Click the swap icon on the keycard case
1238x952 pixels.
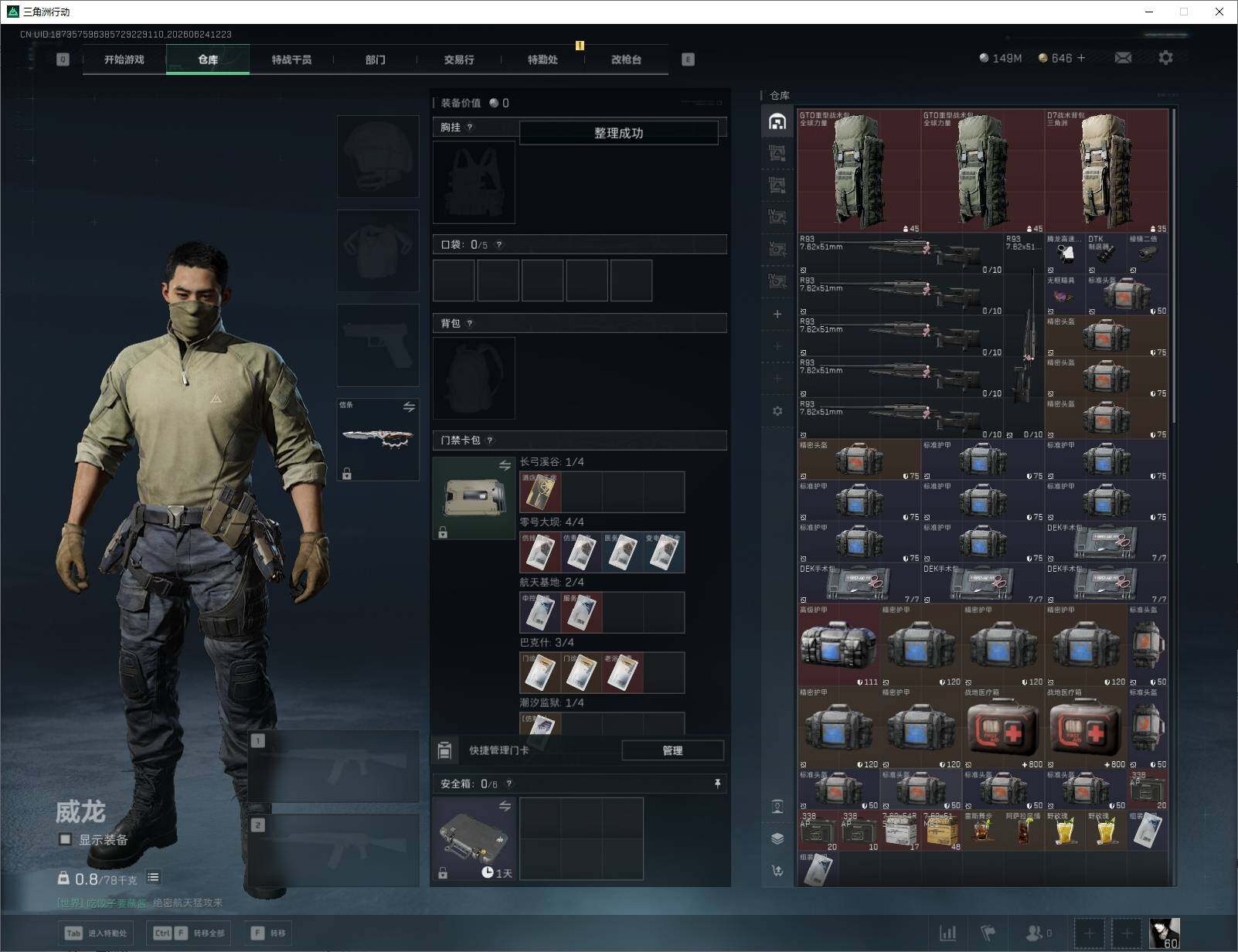505,465
